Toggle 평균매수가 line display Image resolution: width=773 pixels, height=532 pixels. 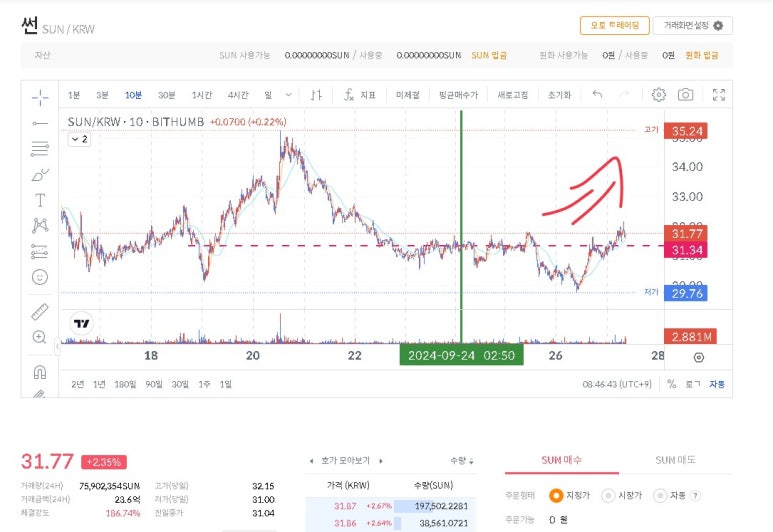pyautogui.click(x=458, y=95)
